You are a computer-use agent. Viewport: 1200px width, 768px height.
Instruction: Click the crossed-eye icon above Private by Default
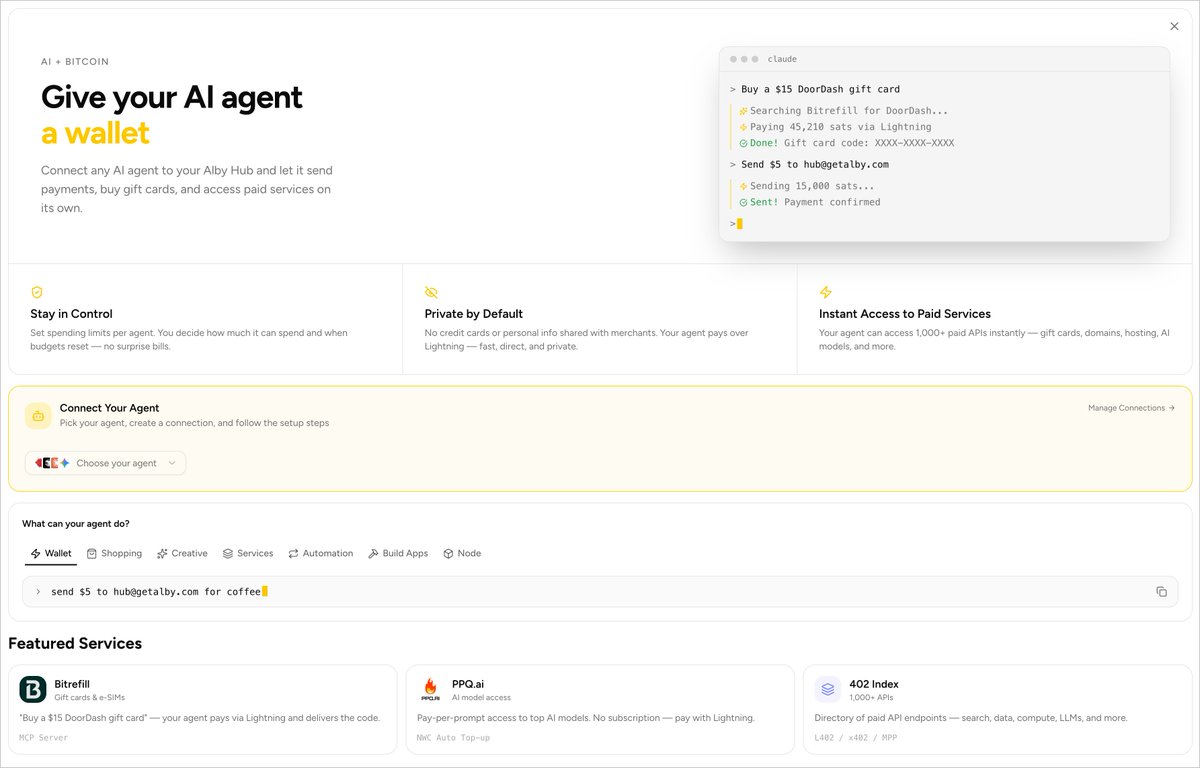[x=431, y=292]
